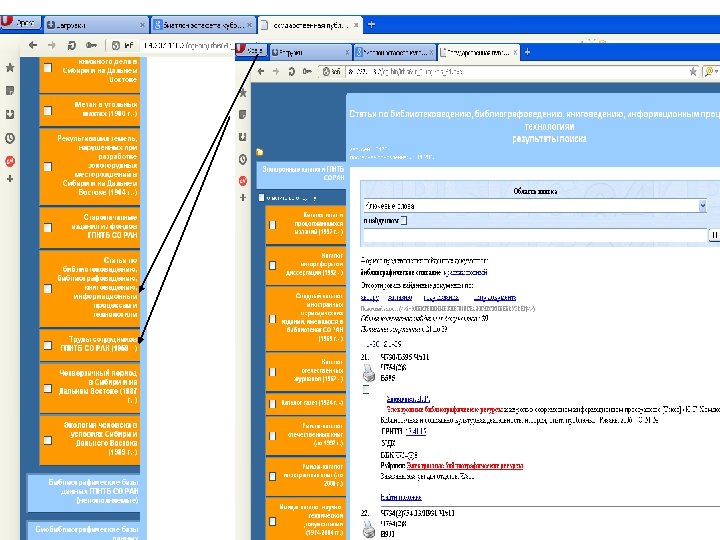Switch to first tab in back window
This screenshot has height=540, width=720.
pos(96,25)
